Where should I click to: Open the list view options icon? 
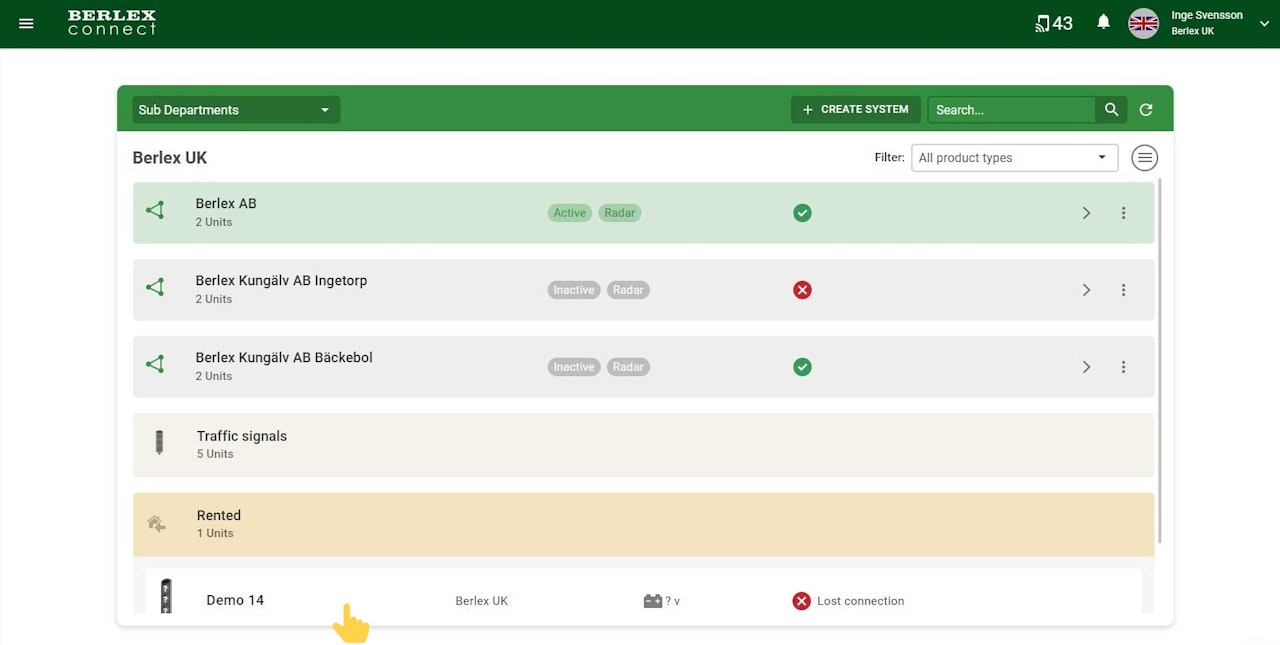pyautogui.click(x=1145, y=158)
